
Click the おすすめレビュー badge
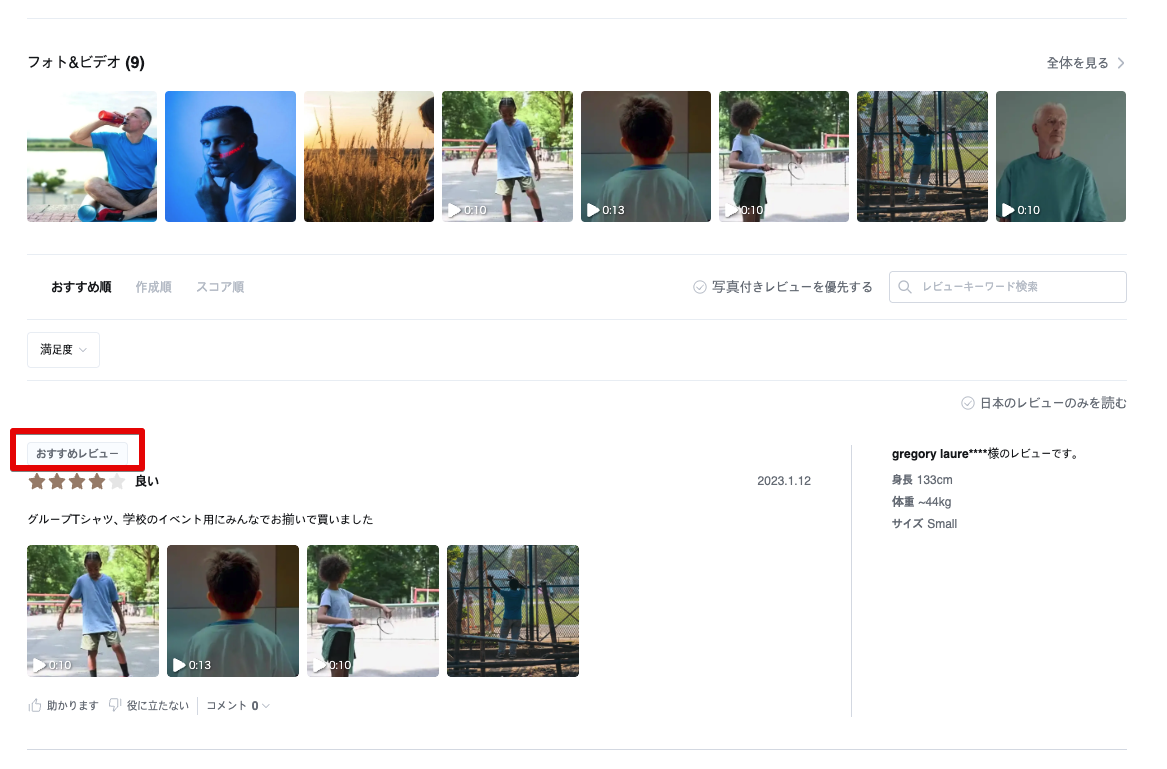pos(77,453)
